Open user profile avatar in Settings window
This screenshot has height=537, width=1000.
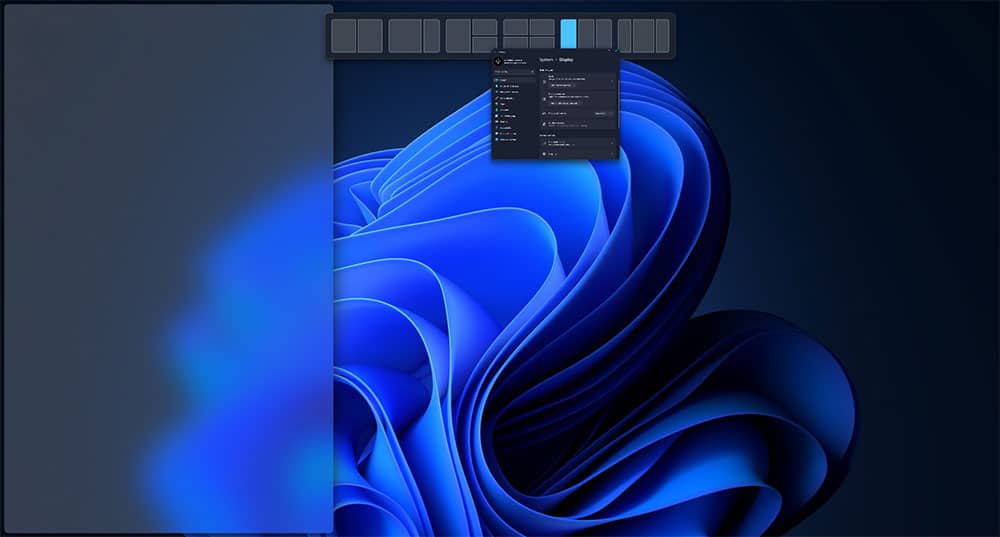pyautogui.click(x=498, y=61)
